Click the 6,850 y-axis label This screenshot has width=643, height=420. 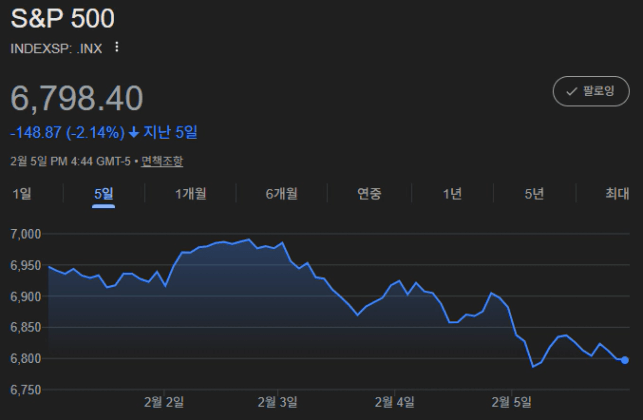click(26, 327)
